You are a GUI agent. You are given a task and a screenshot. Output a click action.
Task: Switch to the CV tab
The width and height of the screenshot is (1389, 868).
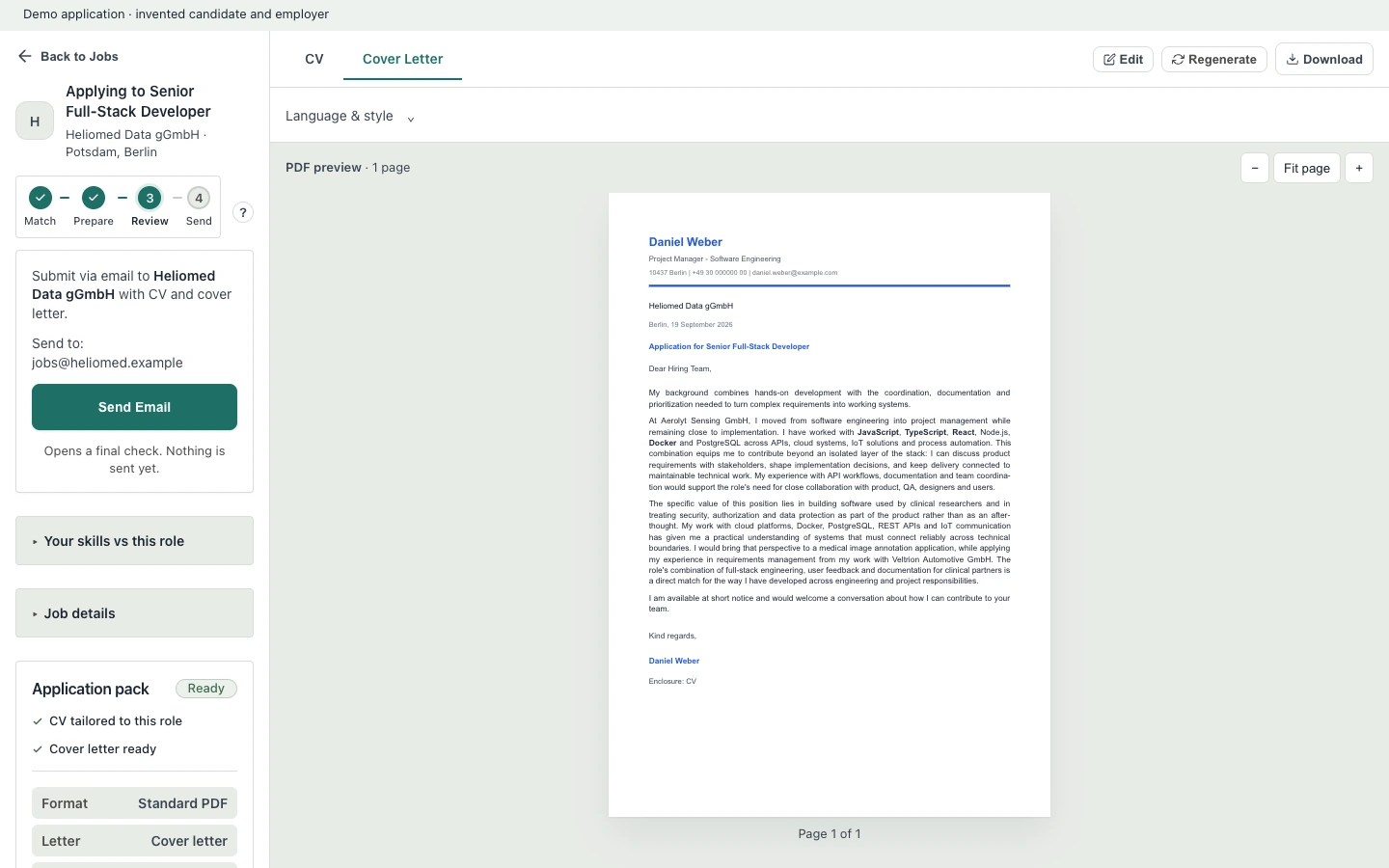tap(314, 59)
